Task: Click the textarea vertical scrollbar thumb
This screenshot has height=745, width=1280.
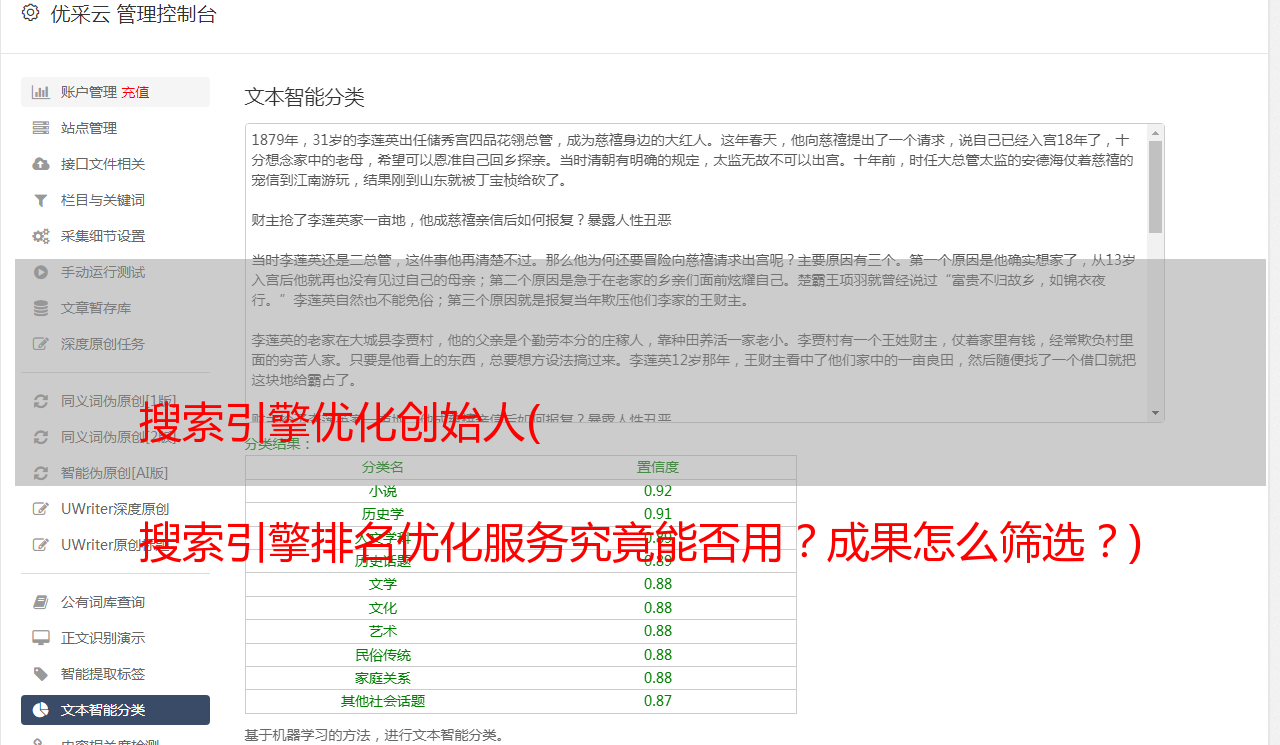Action: pos(1155,186)
